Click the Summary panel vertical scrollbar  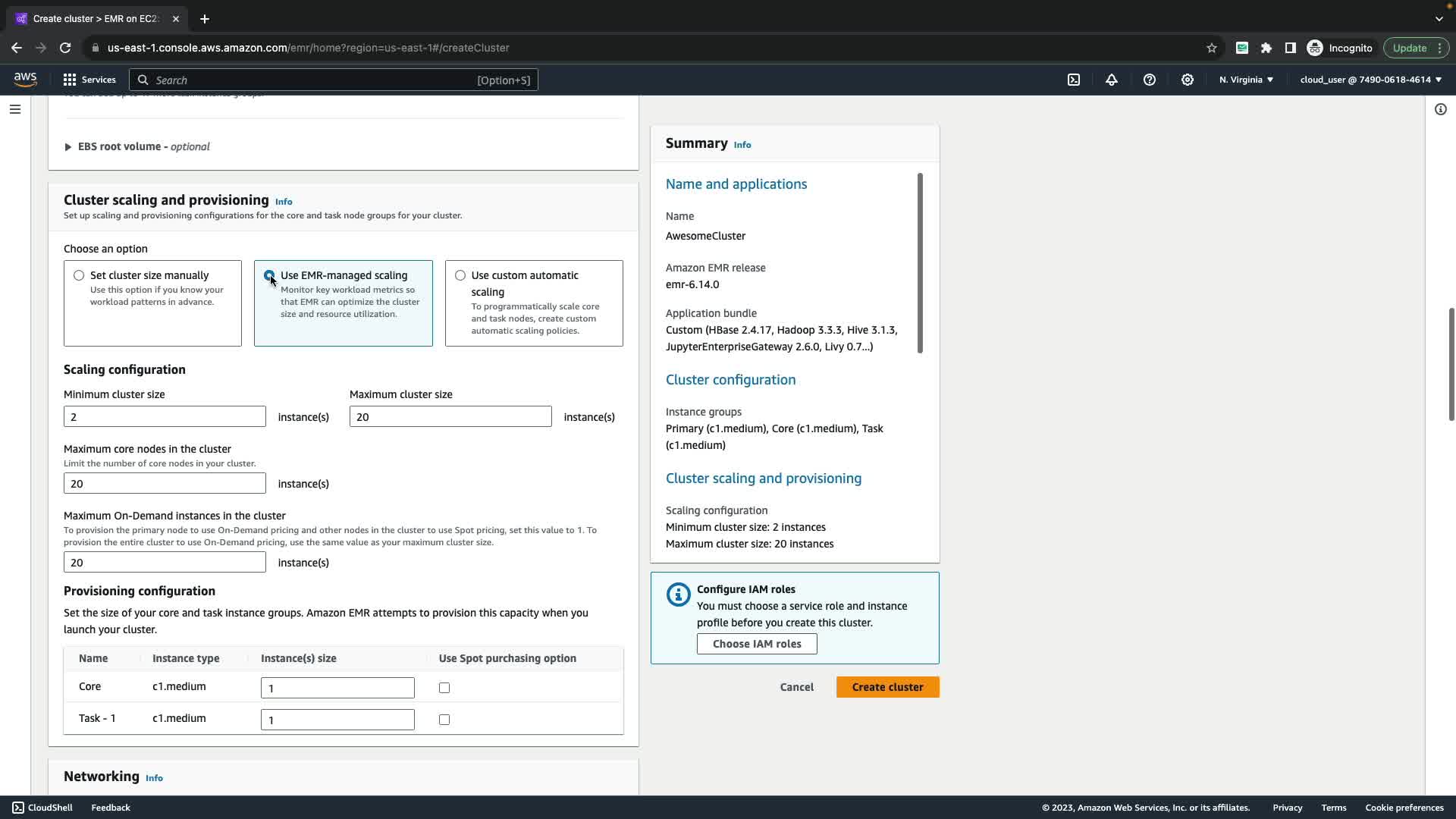click(x=920, y=262)
